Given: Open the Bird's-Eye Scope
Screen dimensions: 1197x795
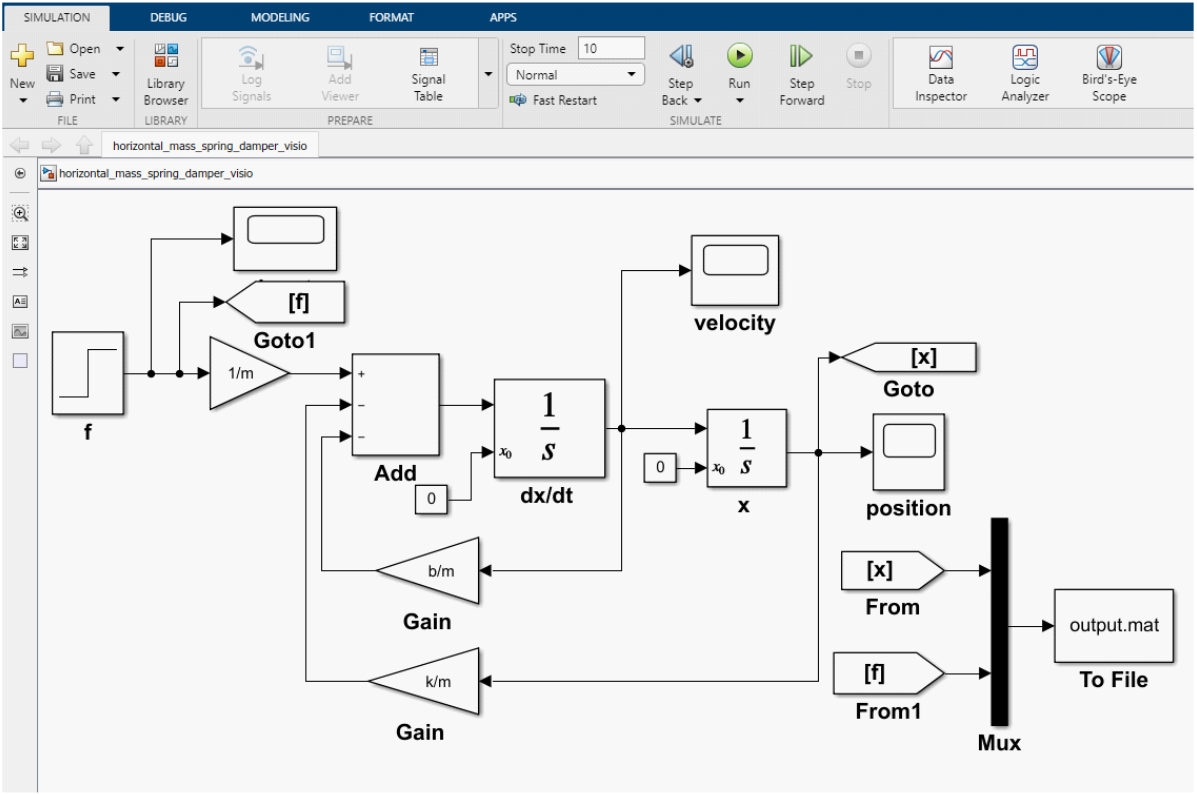Looking at the screenshot, I should pyautogui.click(x=1109, y=74).
